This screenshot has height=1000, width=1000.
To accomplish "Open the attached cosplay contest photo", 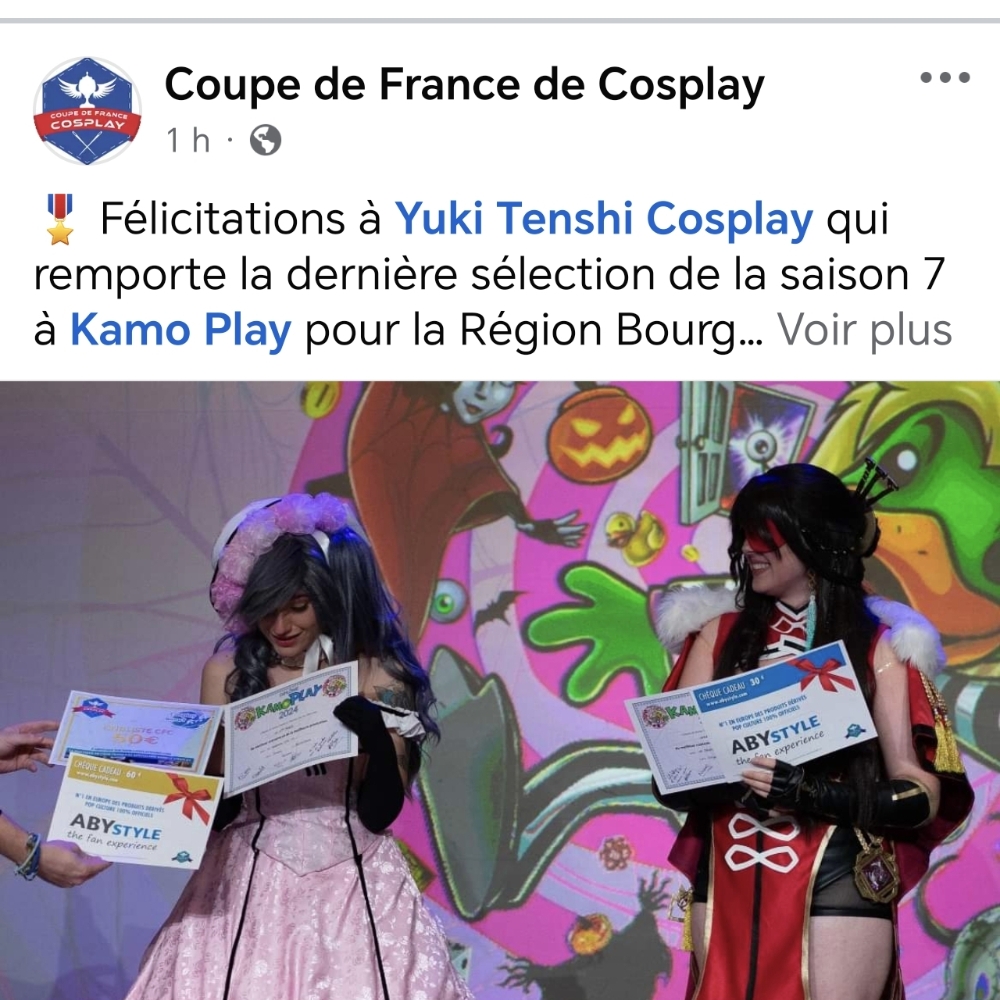I will point(500,690).
